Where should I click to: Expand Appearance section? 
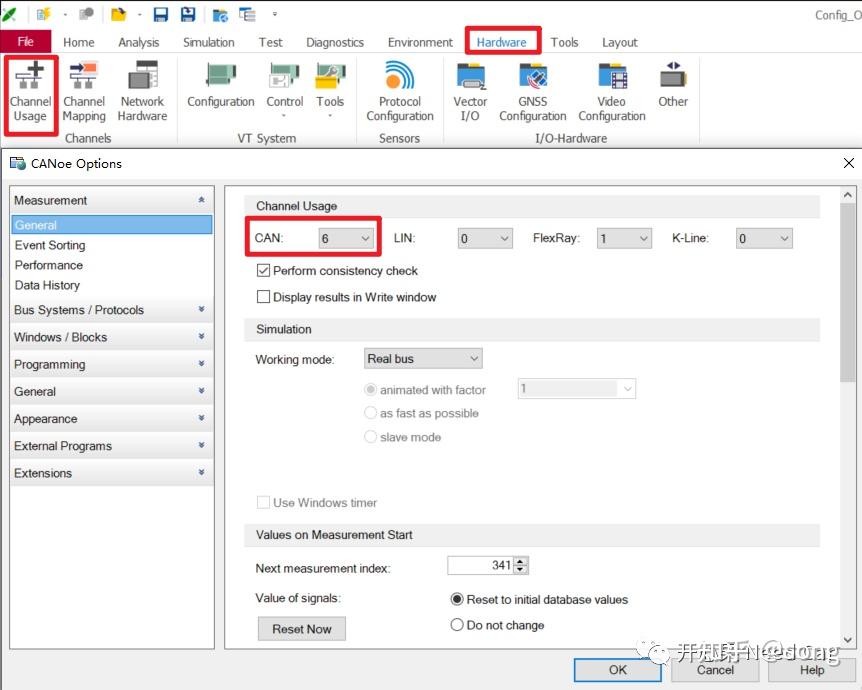(201, 418)
